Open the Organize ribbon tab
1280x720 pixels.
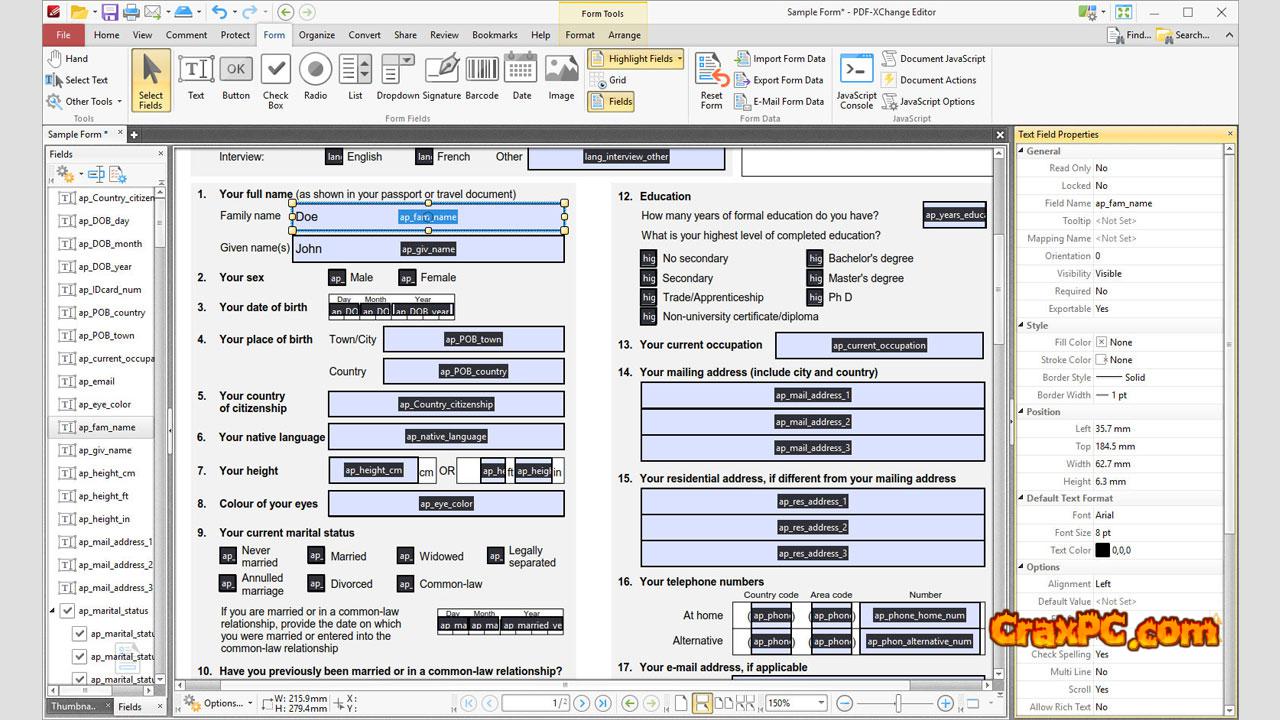317,35
